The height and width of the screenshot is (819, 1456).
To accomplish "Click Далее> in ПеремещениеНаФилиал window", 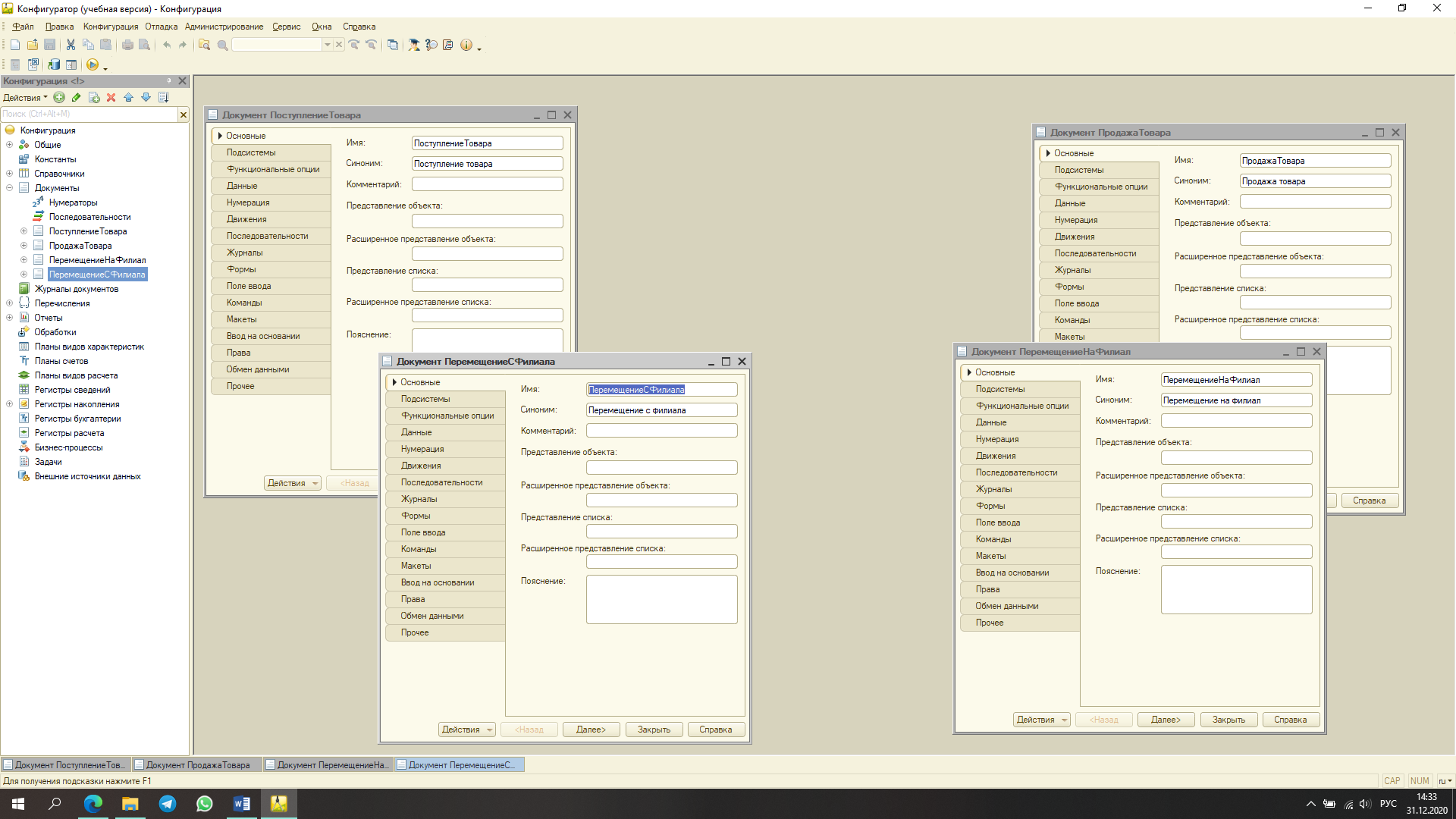I will click(1166, 720).
